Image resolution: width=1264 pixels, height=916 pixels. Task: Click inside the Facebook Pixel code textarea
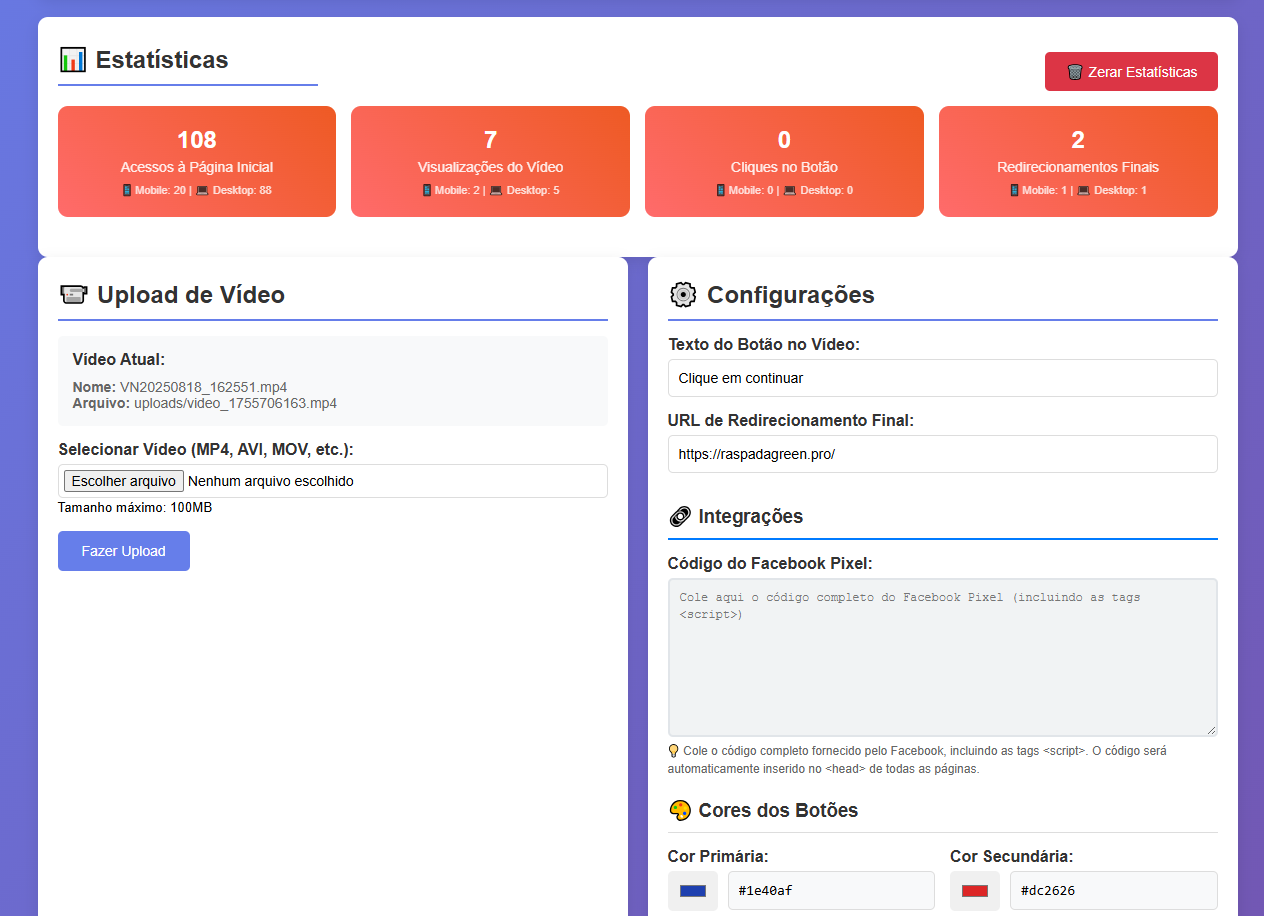[942, 655]
